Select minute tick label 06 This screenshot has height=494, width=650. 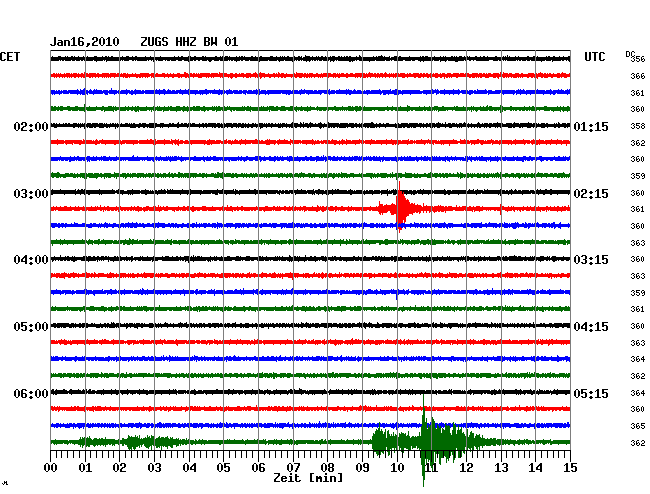click(x=258, y=467)
